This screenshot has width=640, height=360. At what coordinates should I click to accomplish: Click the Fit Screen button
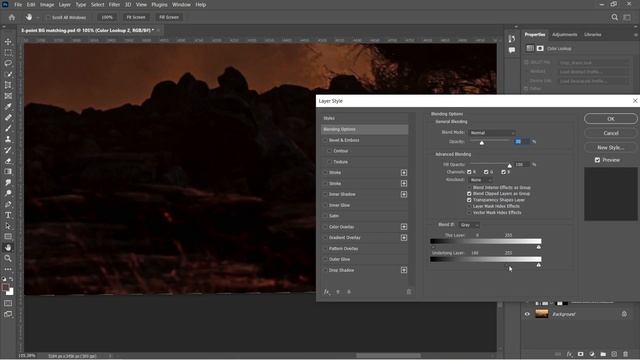point(136,17)
